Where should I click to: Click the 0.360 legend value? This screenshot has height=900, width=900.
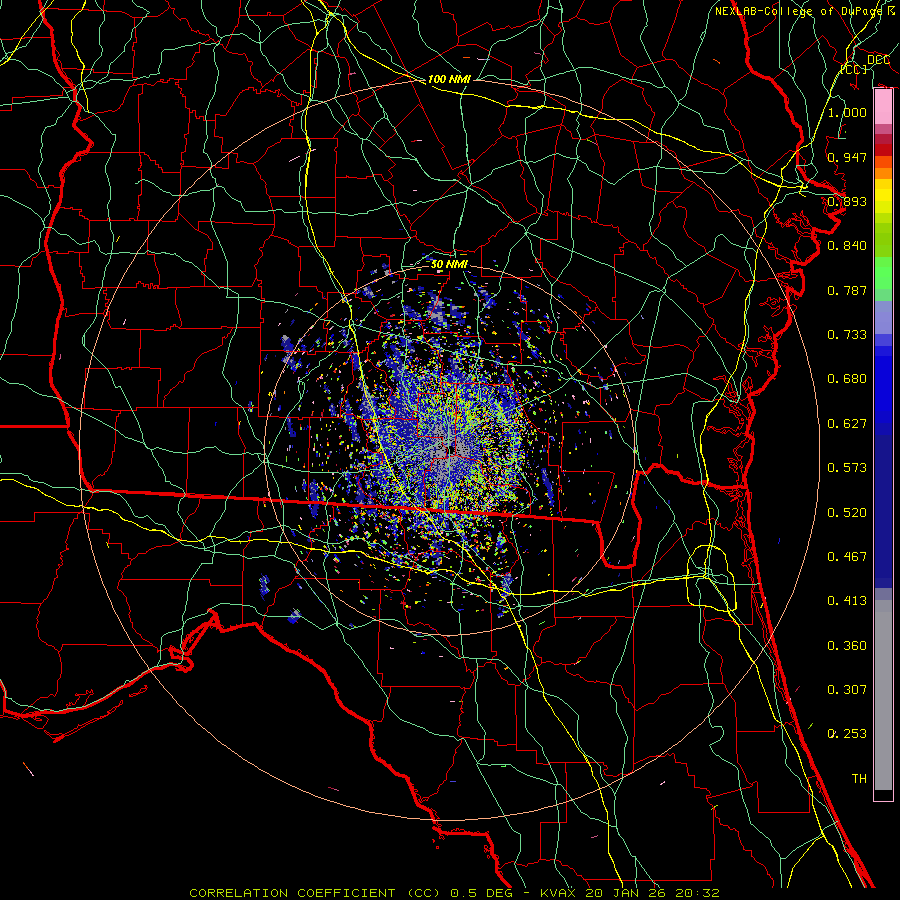tap(847, 646)
